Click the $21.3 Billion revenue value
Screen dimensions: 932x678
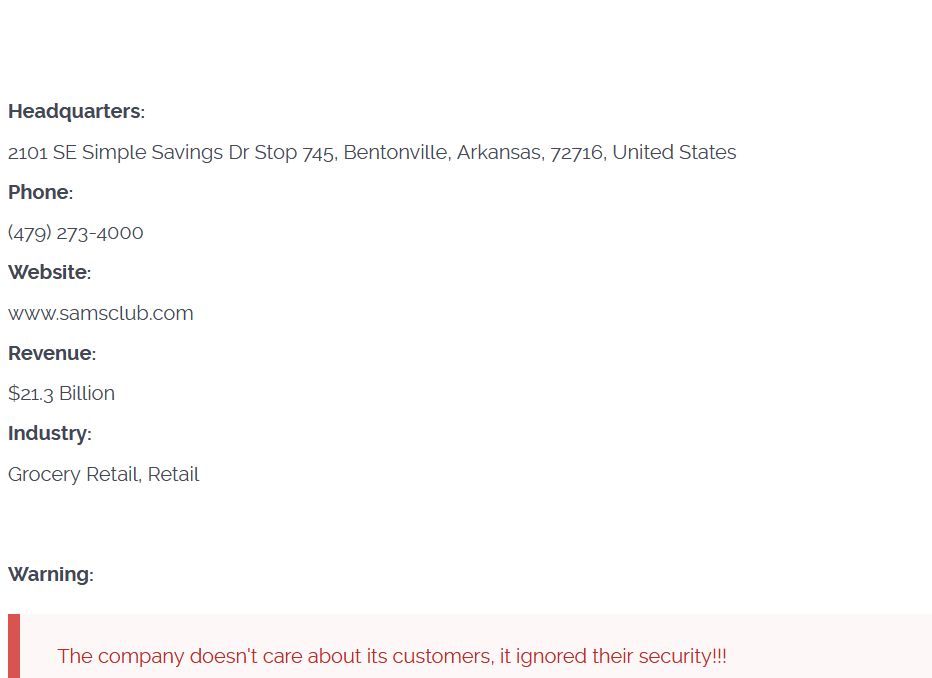(61, 393)
